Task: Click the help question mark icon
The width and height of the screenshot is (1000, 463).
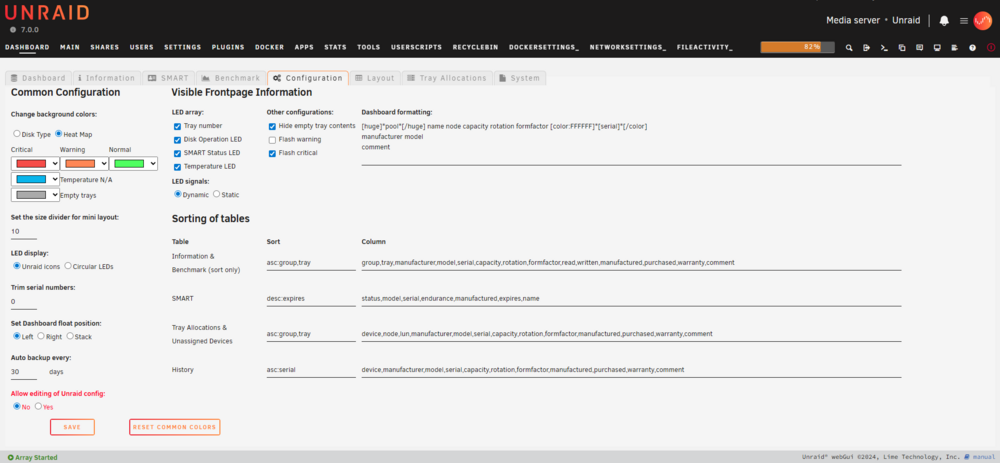Action: (972, 47)
